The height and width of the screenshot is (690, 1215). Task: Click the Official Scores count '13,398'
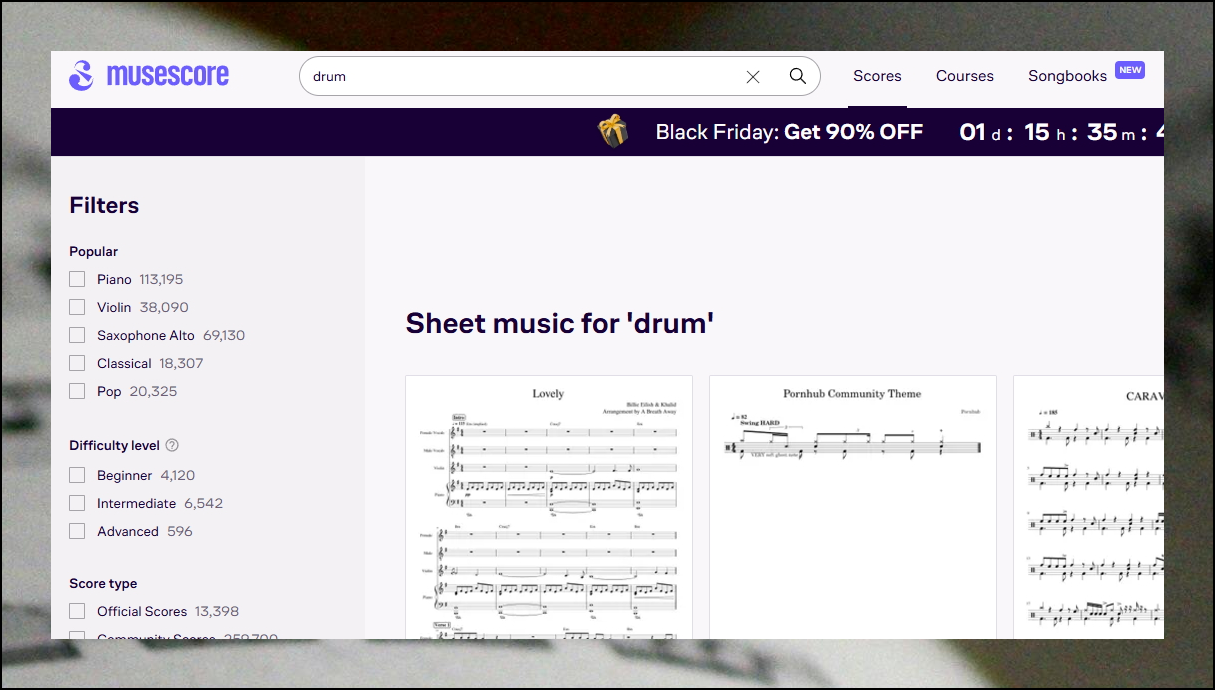[x=217, y=612]
